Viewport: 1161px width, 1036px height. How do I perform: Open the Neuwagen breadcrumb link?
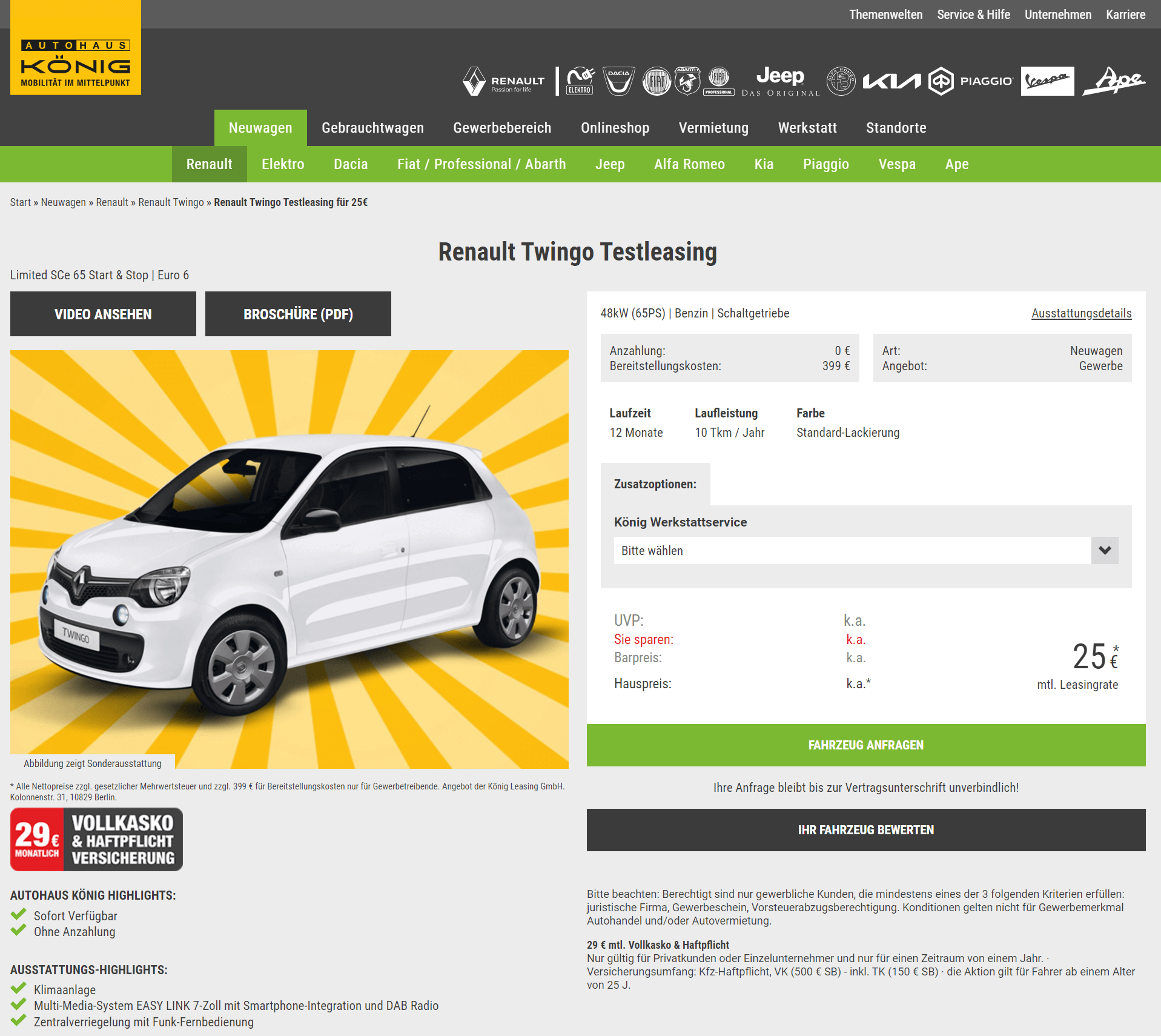tap(63, 202)
